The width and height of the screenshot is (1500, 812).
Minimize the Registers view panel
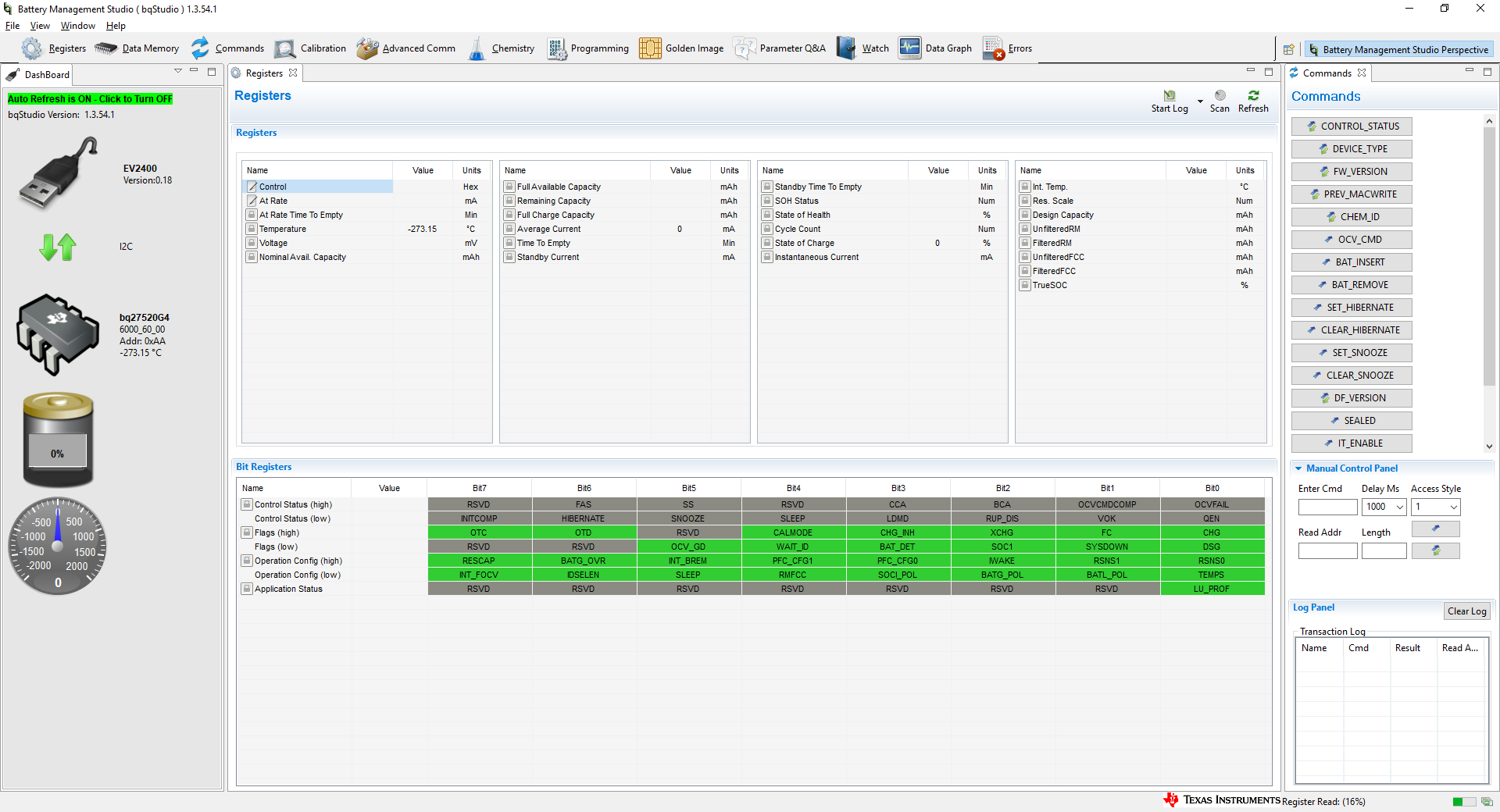1250,71
